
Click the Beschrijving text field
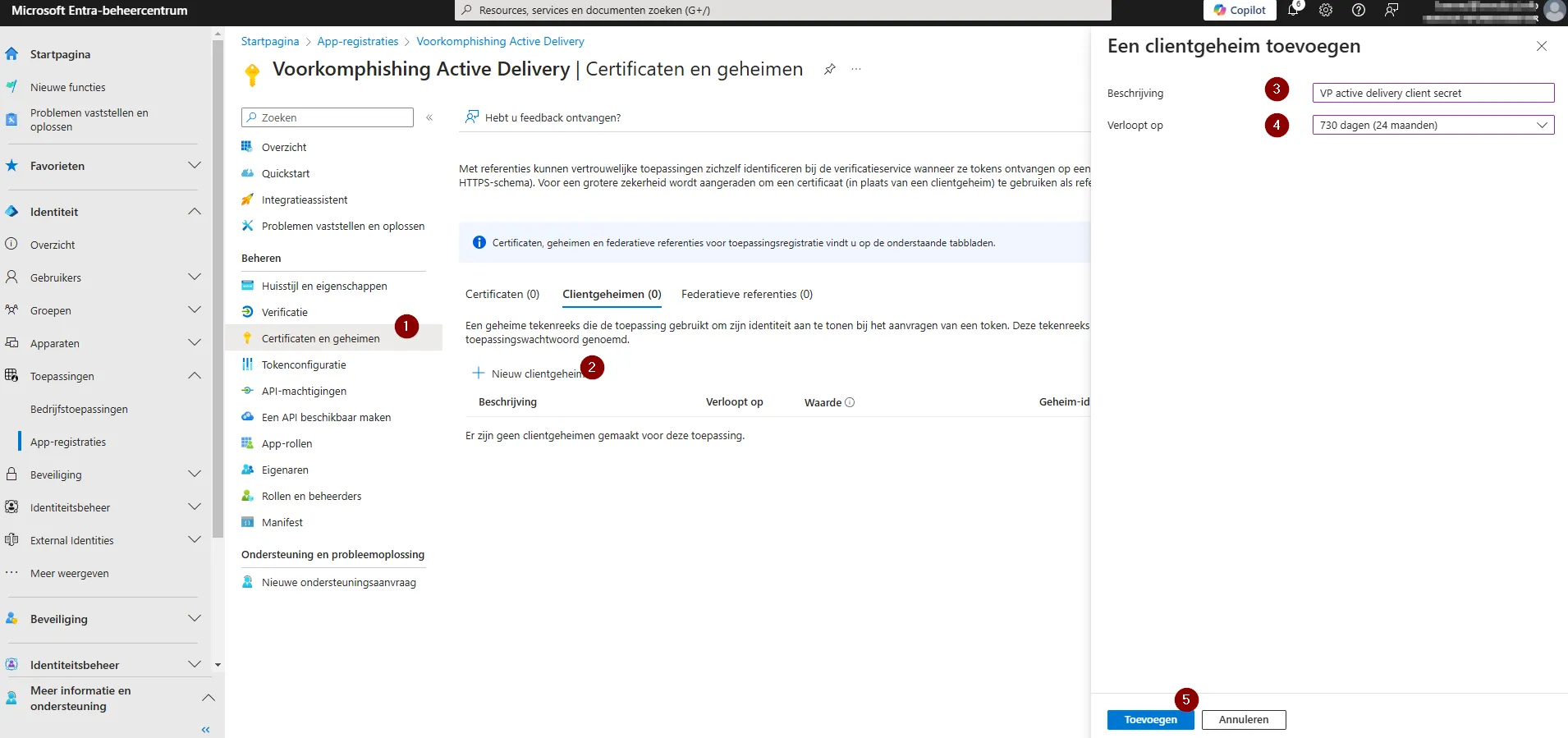1433,93
